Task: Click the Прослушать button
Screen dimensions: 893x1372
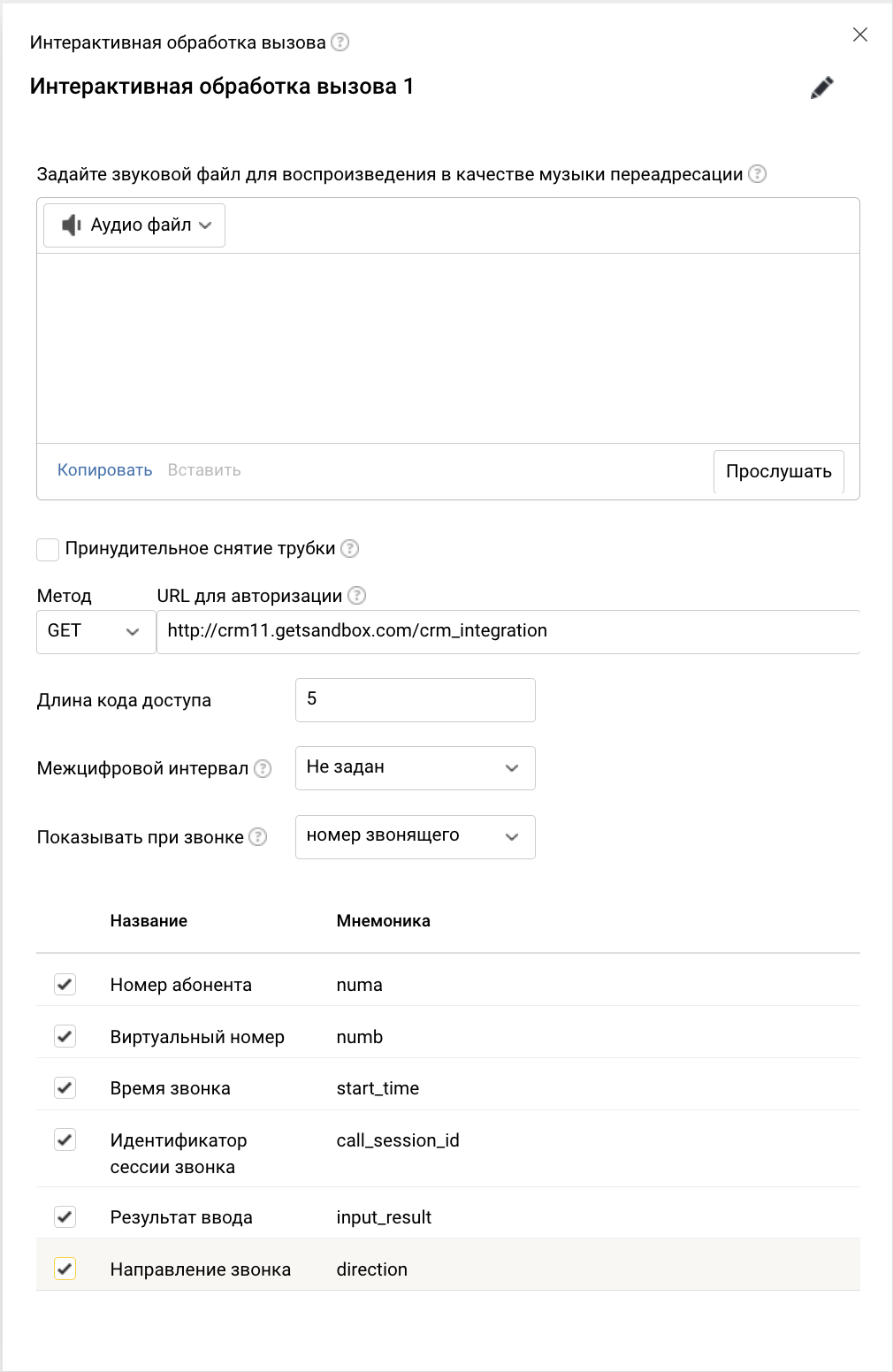Action: 779,471
